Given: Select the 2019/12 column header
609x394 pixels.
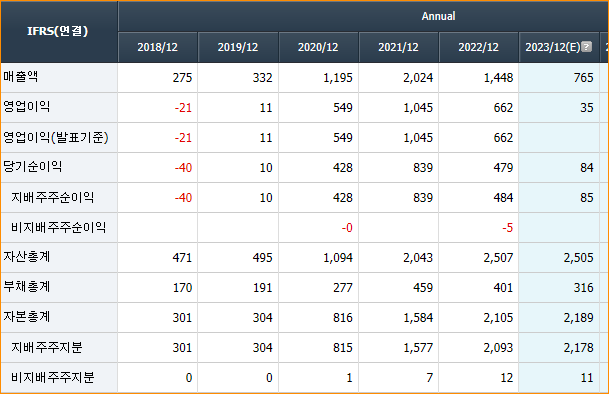Looking at the screenshot, I should 238,47.
